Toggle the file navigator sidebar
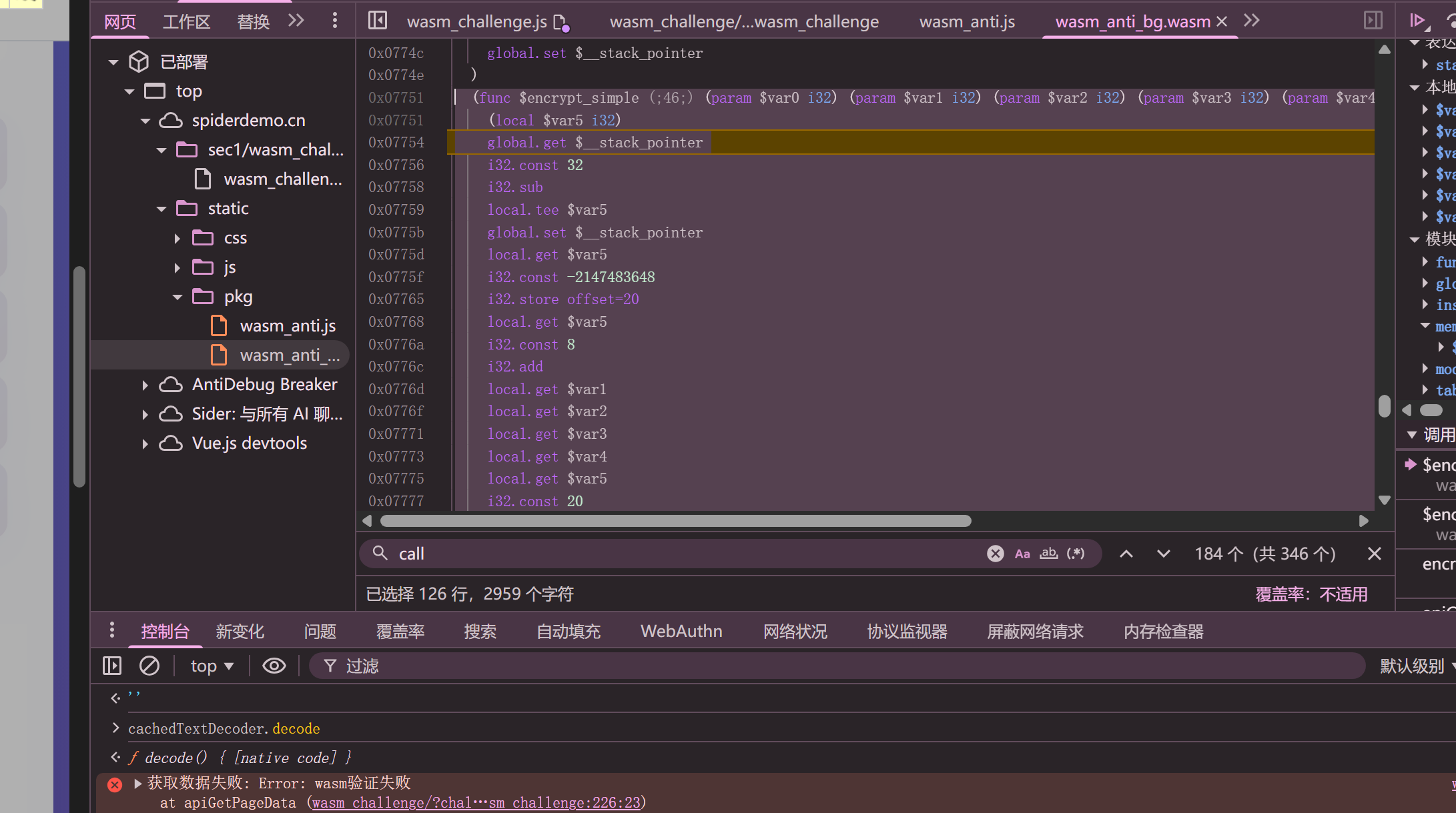Screen dimensions: 1456x813 378,21
